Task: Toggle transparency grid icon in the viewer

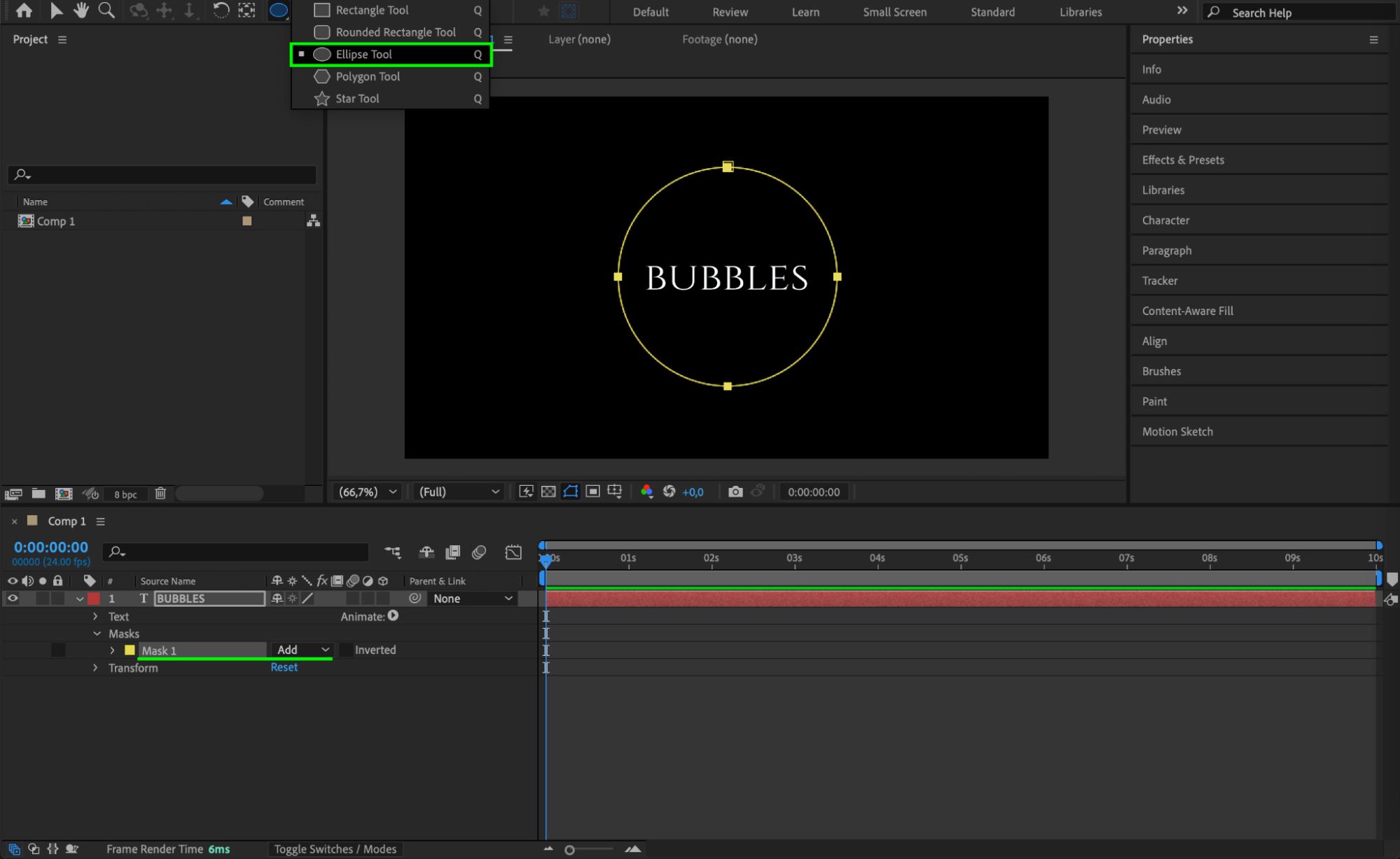Action: coord(548,492)
